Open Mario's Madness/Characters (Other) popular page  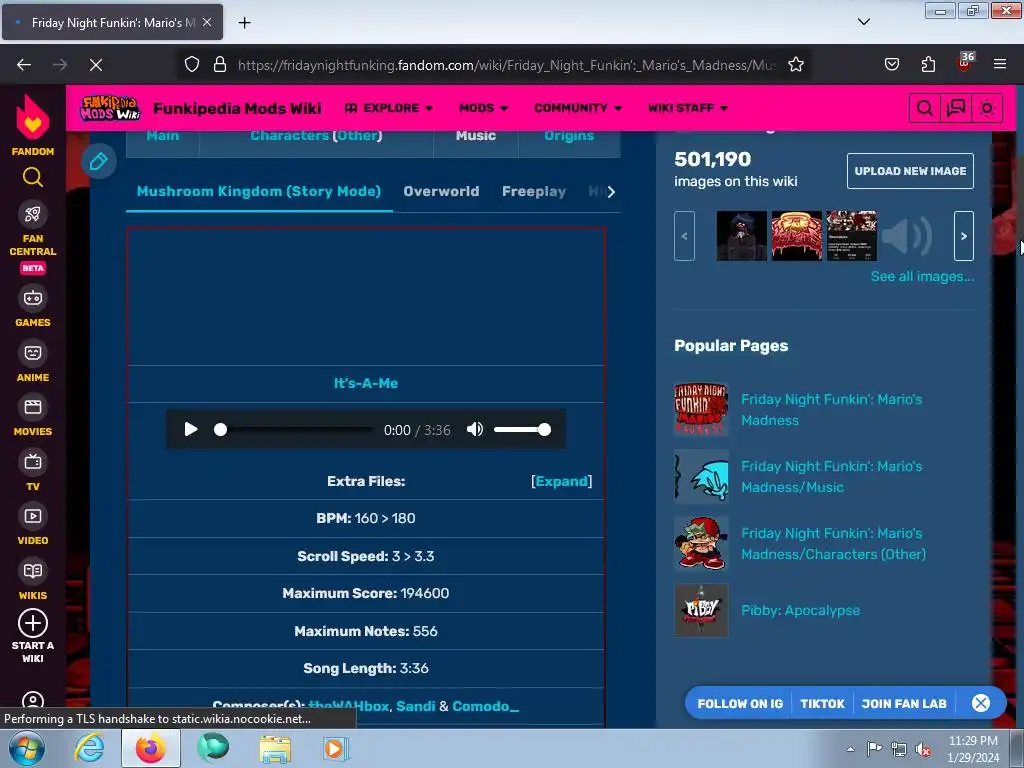[833, 543]
